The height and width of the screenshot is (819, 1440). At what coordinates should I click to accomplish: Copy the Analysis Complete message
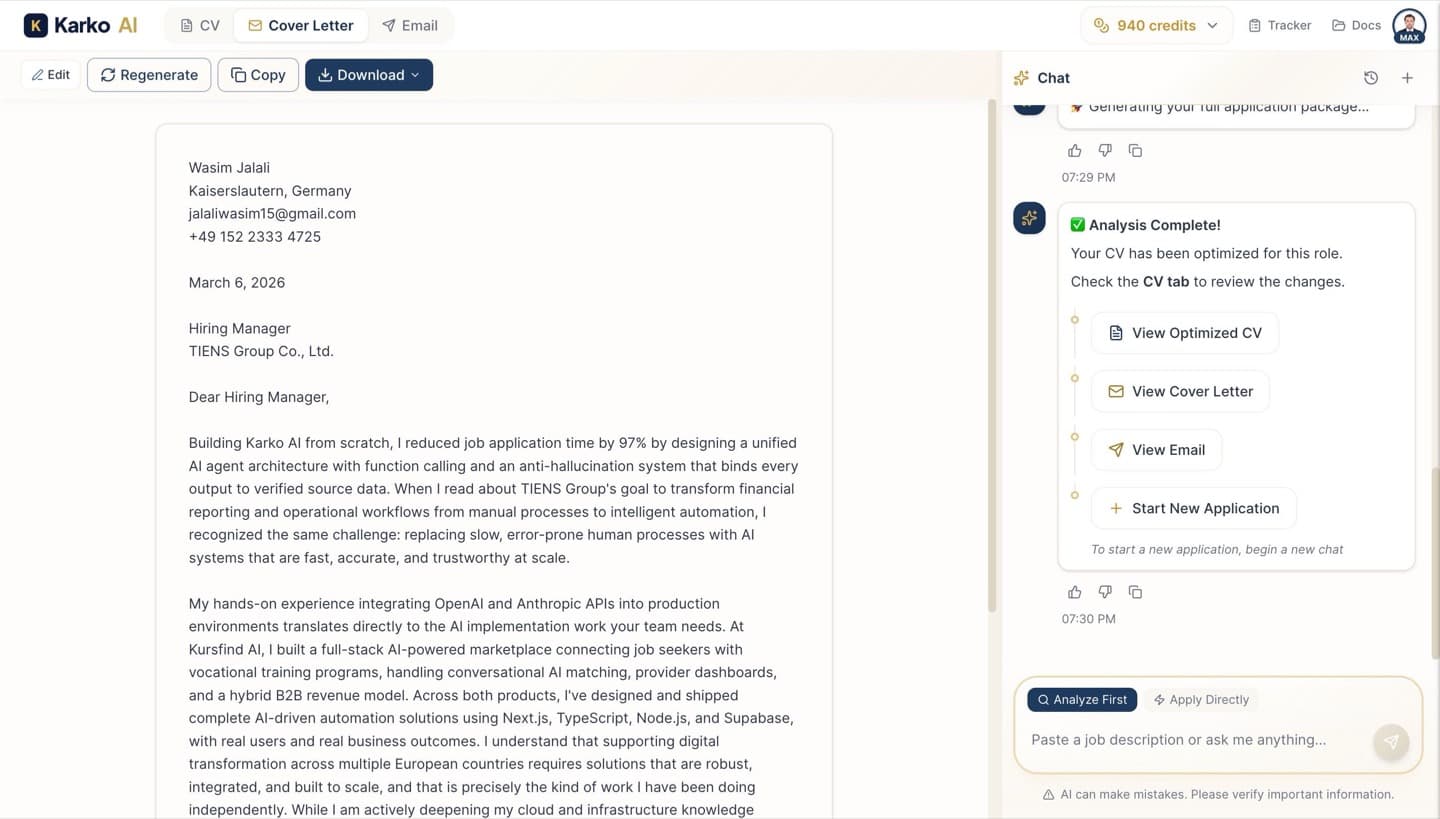pos(1135,592)
